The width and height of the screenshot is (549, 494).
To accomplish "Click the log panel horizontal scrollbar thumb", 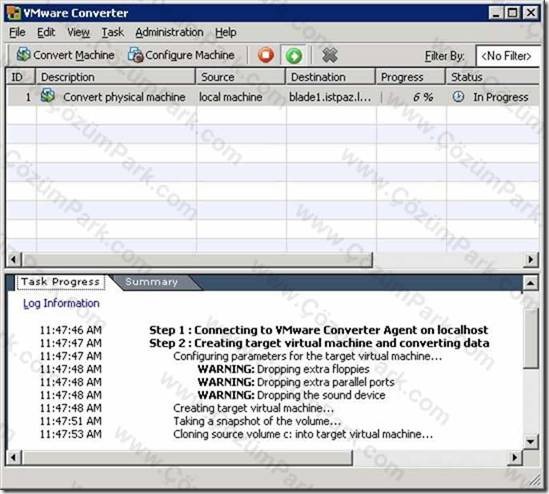I will click(x=187, y=458).
